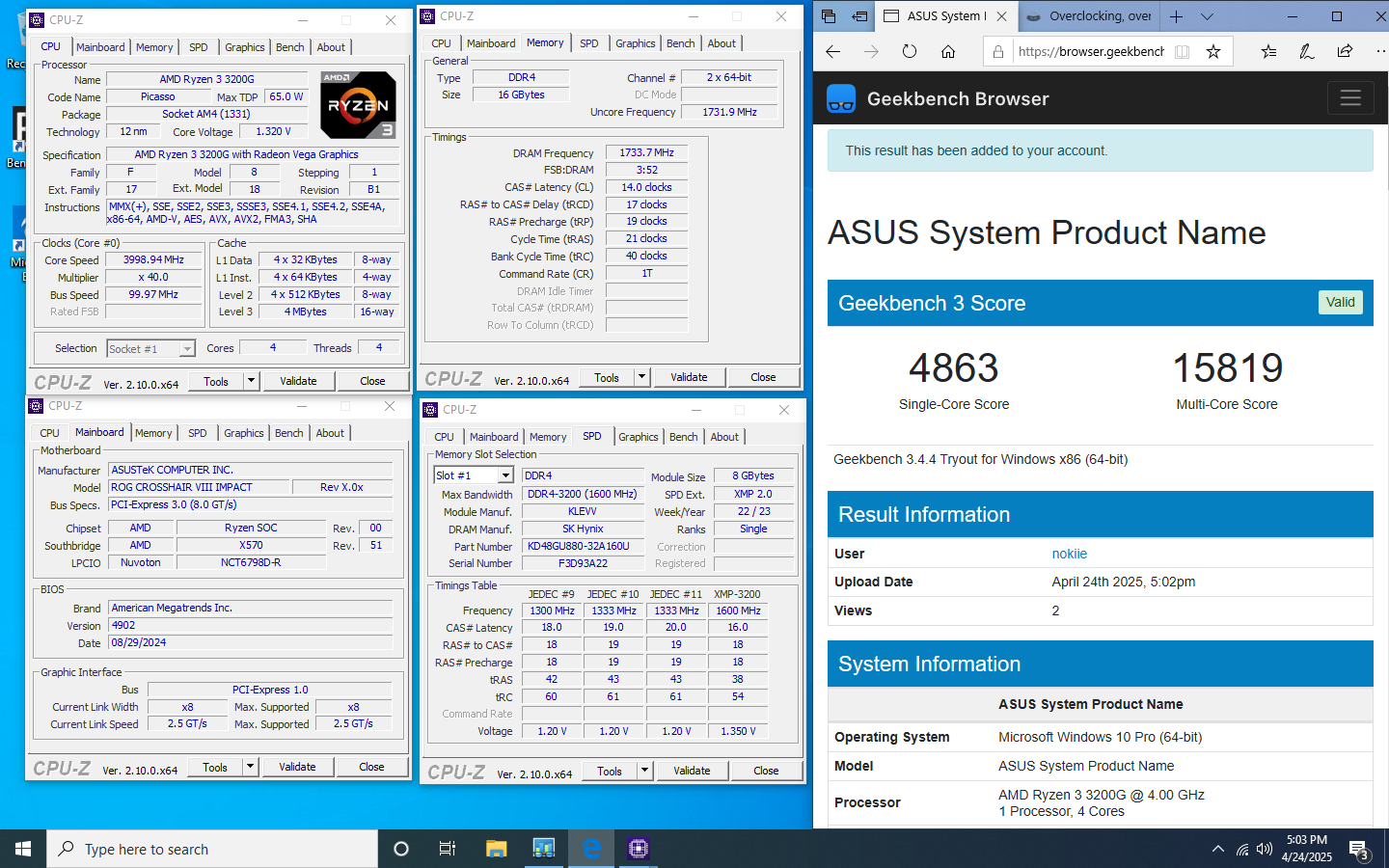Viewport: 1389px width, 868px height.
Task: Click Close button in SPD tab window
Action: [x=766, y=771]
